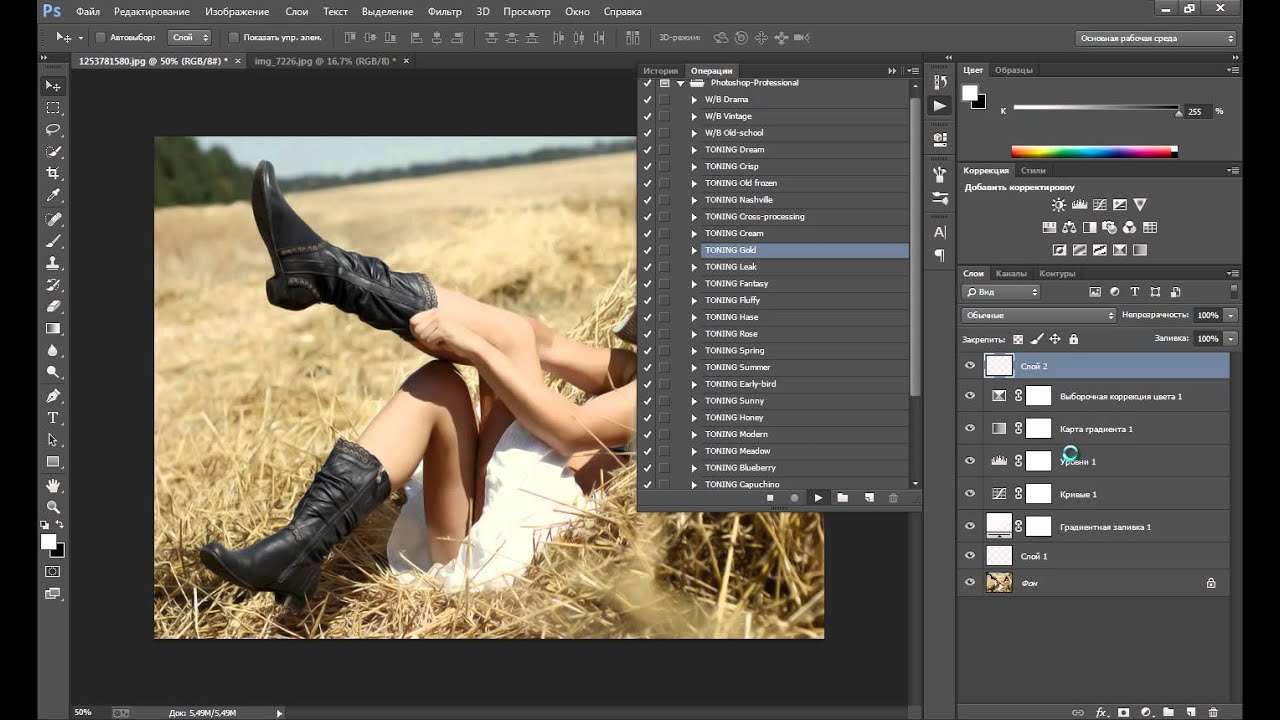Screen dimensions: 1280x720
Task: Select the Brush tool
Action: [x=53, y=241]
